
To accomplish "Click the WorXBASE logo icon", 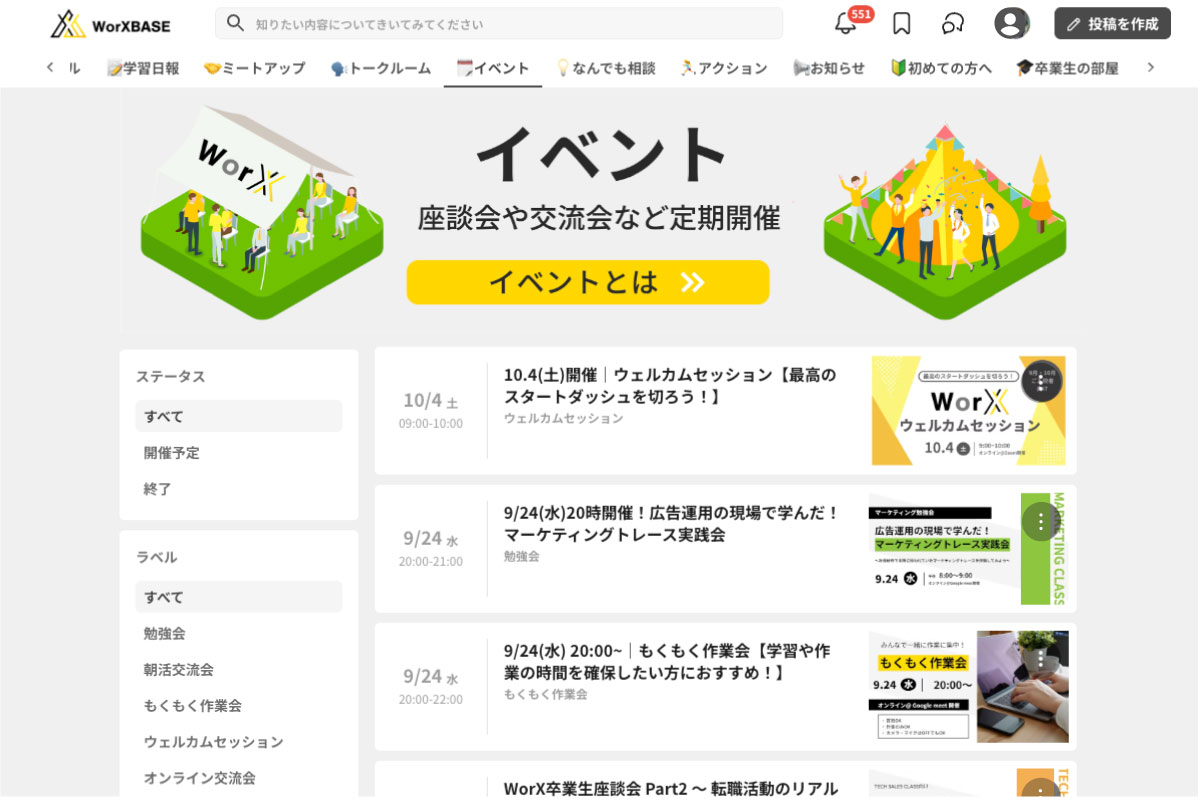I will click(x=68, y=24).
